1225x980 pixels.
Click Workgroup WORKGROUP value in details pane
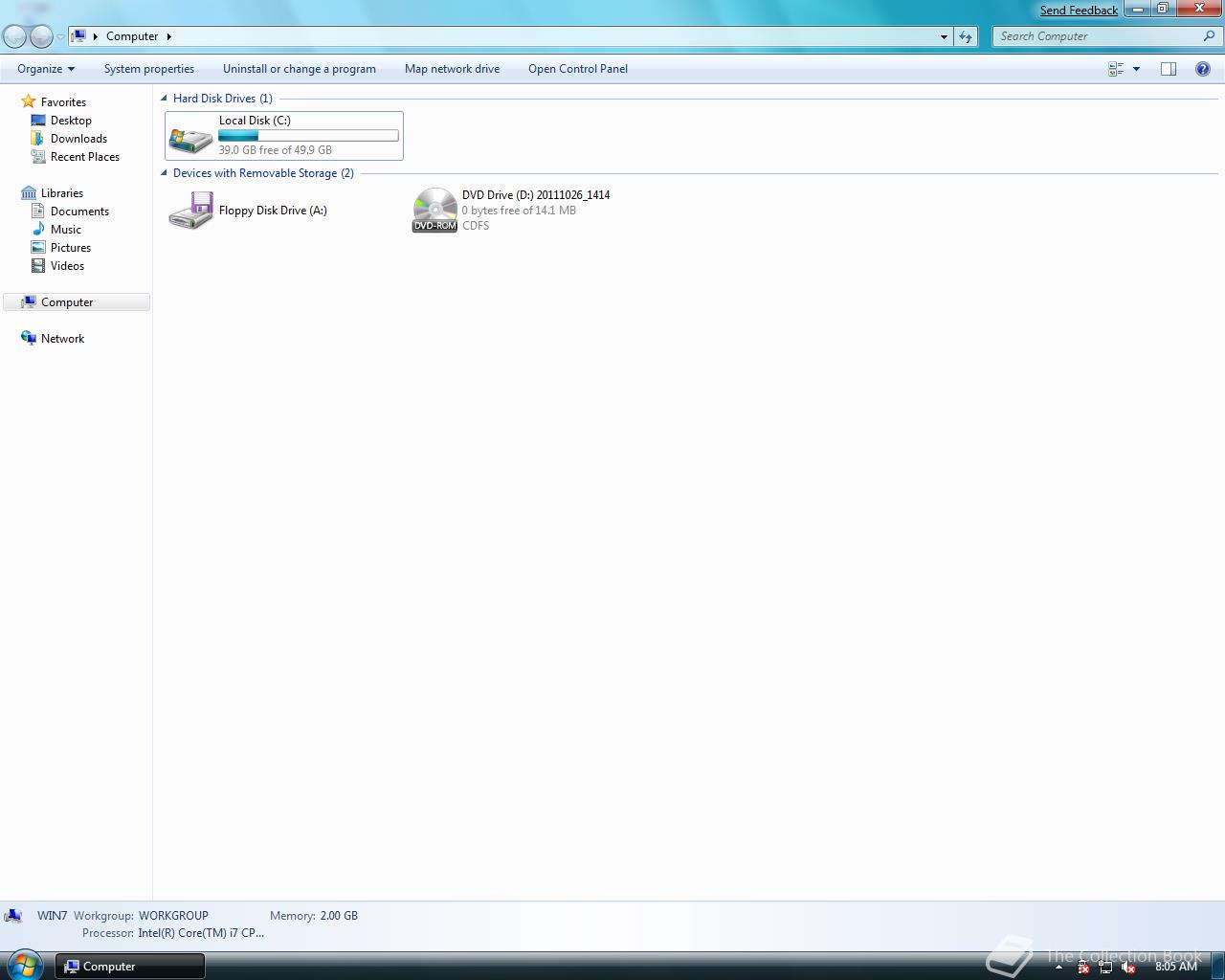(x=173, y=916)
